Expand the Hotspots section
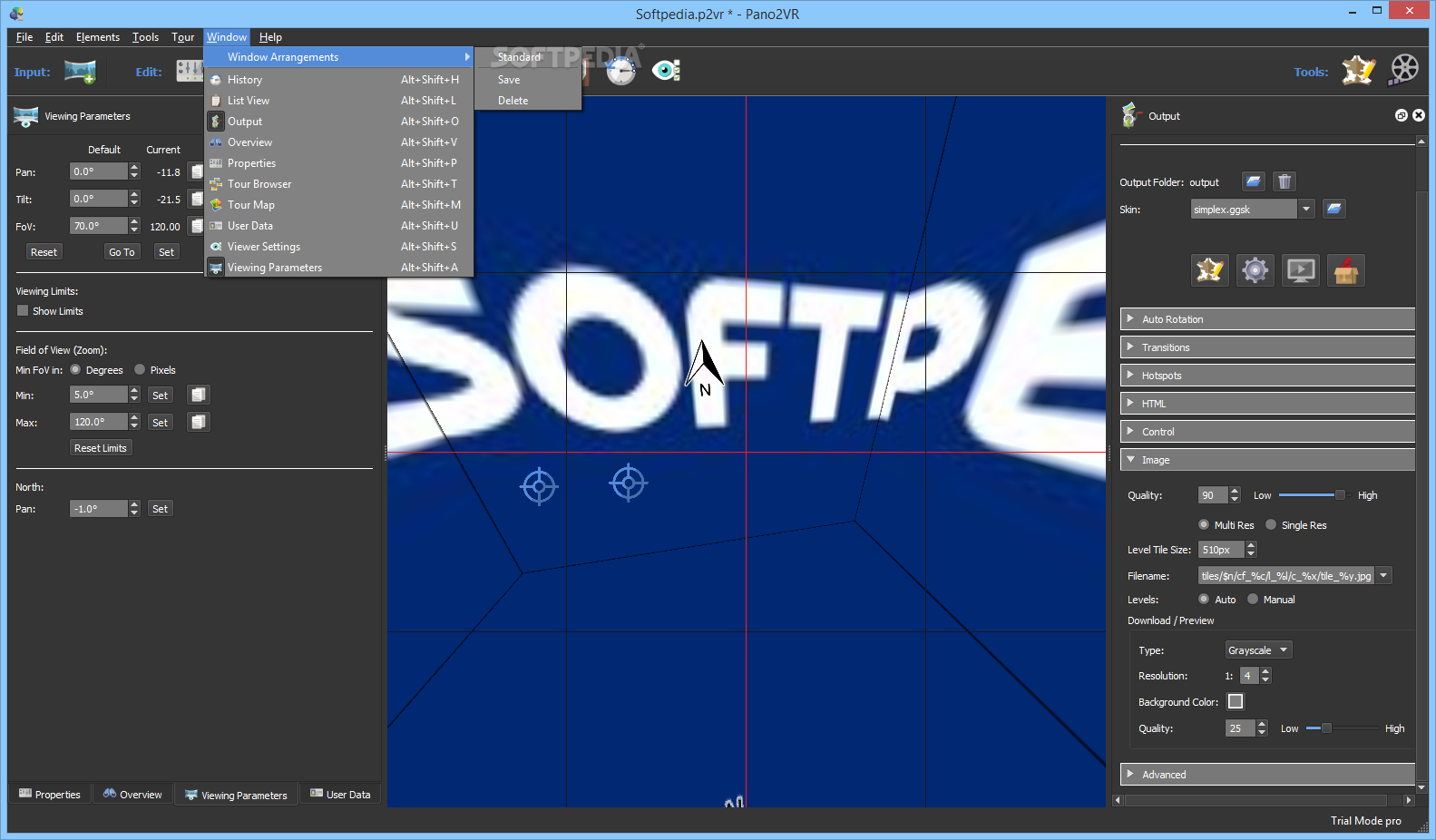The width and height of the screenshot is (1436, 840). (x=1267, y=376)
